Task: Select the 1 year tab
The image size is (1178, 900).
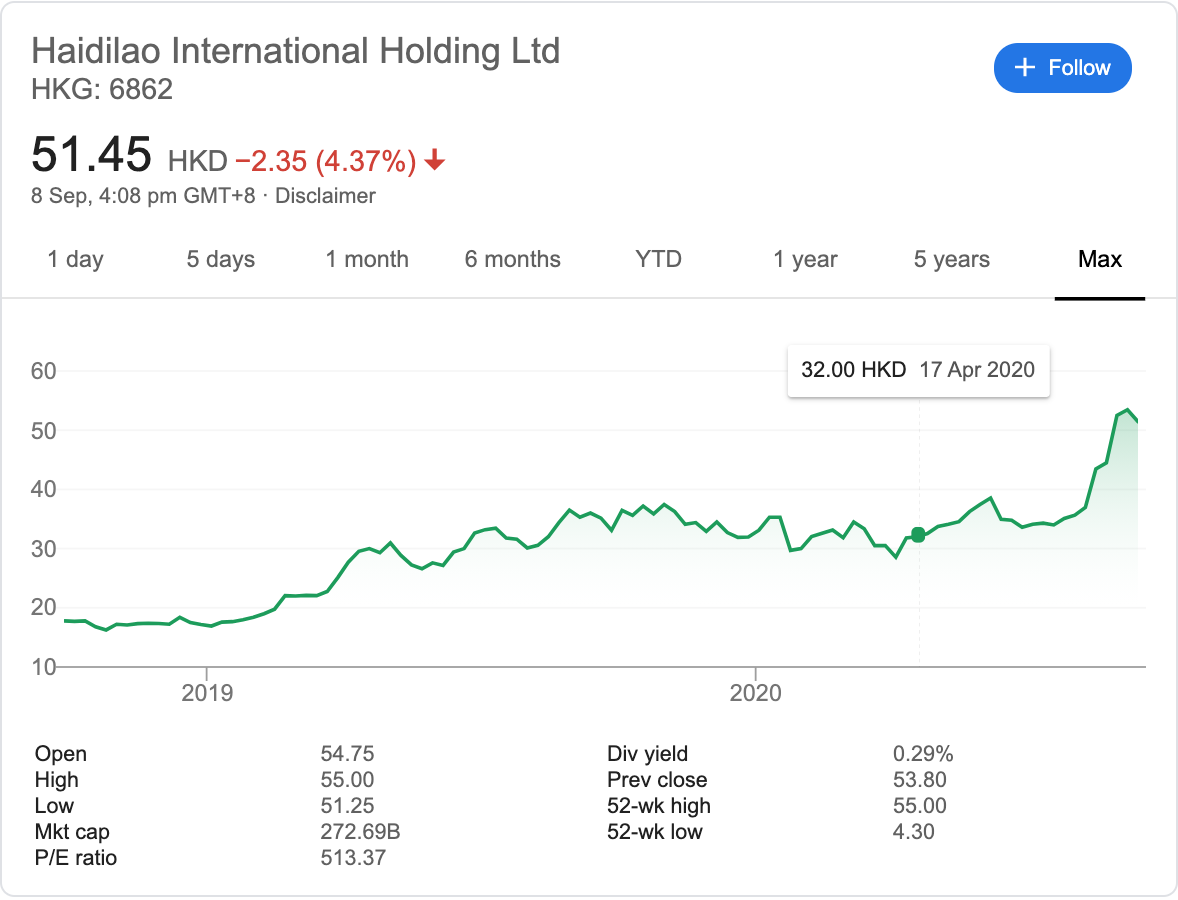Action: pyautogui.click(x=805, y=260)
